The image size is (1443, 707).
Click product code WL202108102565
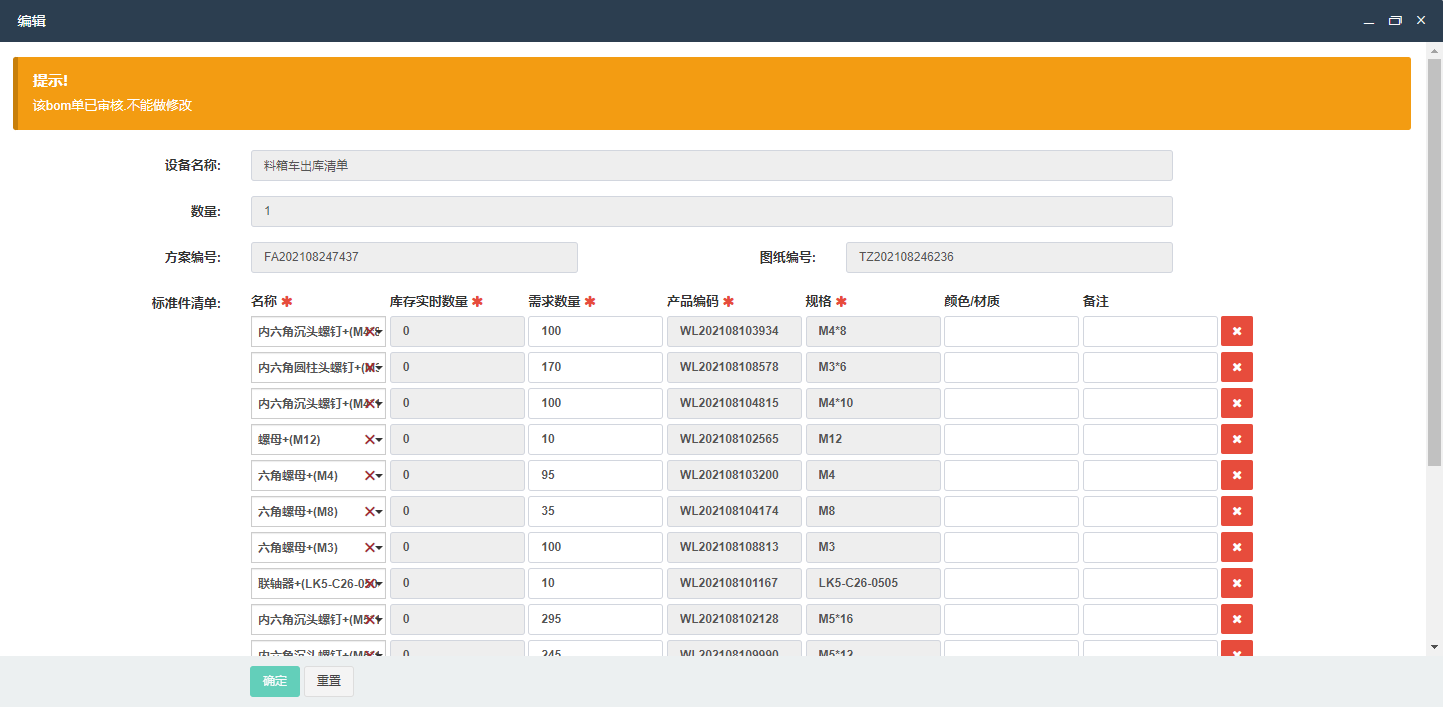coord(734,439)
